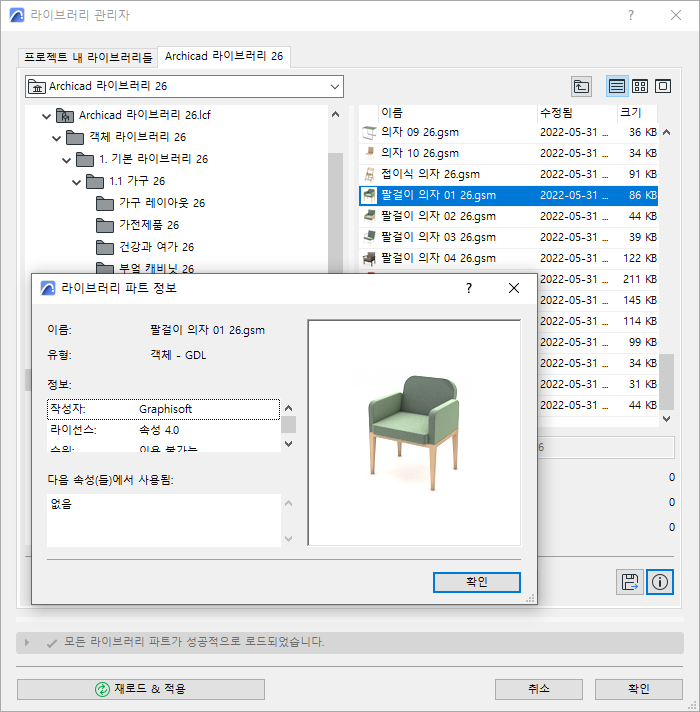Screen dimensions: 700x712
Task: Select 접이식 의자 26.gsm file name
Action: (430, 174)
